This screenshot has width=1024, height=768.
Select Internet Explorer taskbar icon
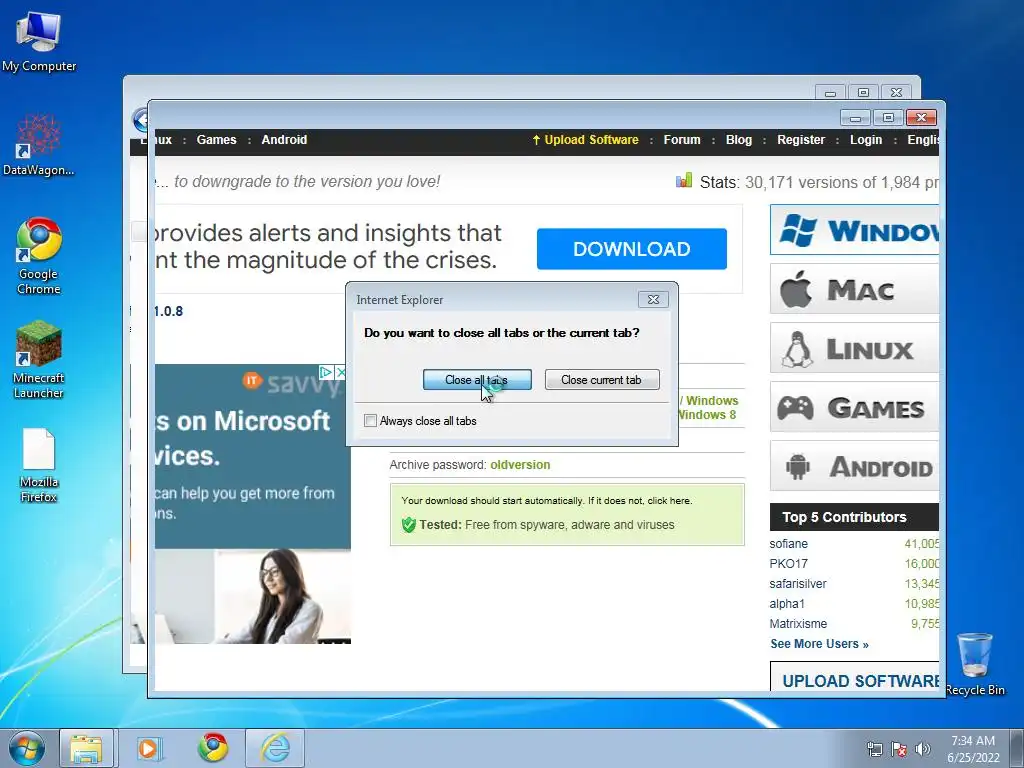[275, 748]
